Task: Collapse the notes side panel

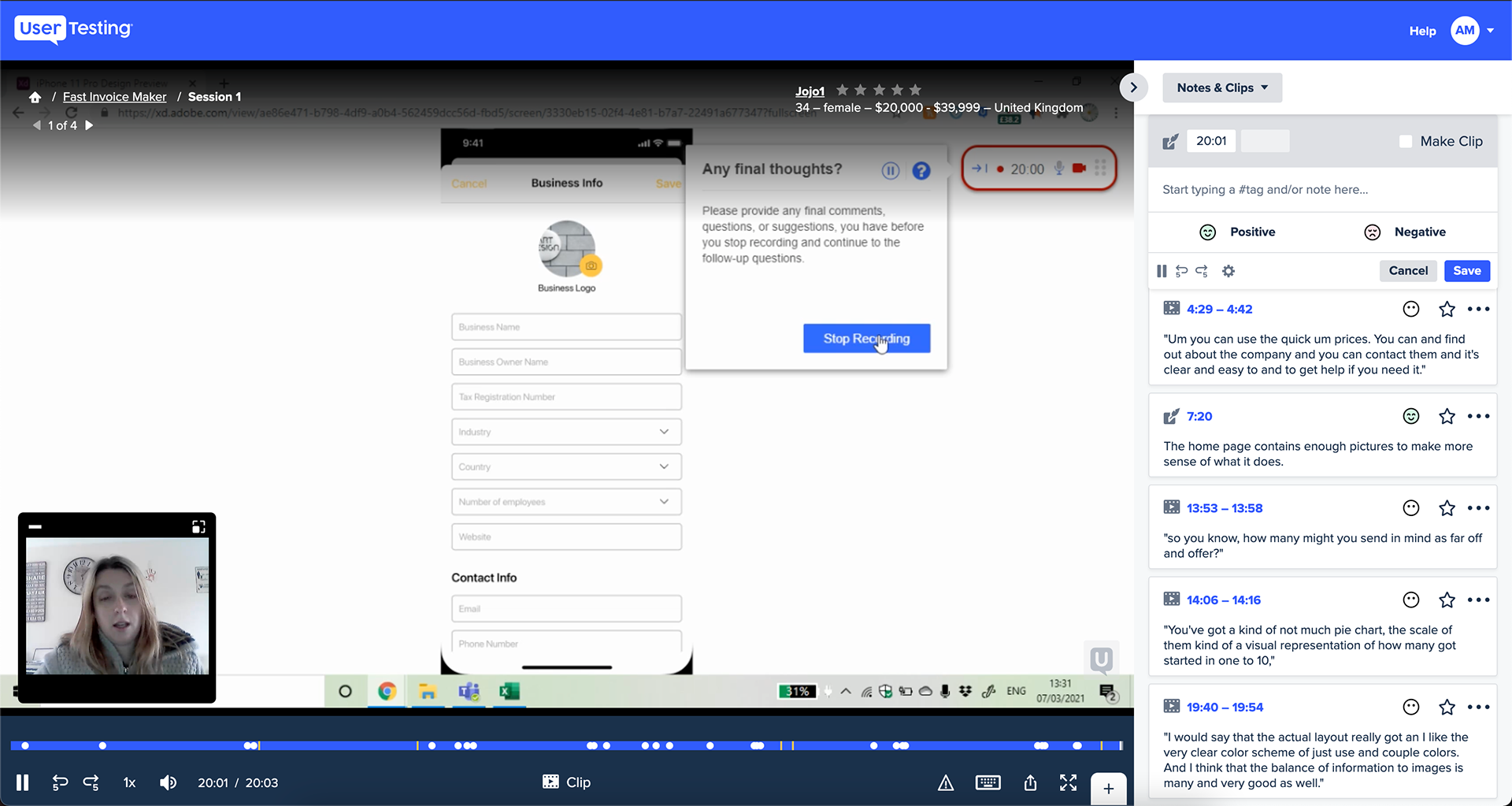Action: [1133, 87]
